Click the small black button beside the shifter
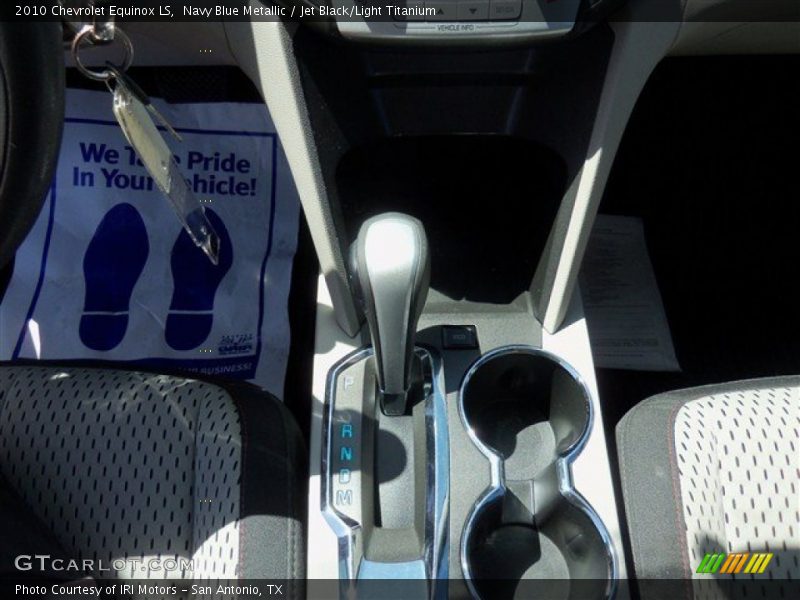The image size is (800, 600). pyautogui.click(x=460, y=337)
